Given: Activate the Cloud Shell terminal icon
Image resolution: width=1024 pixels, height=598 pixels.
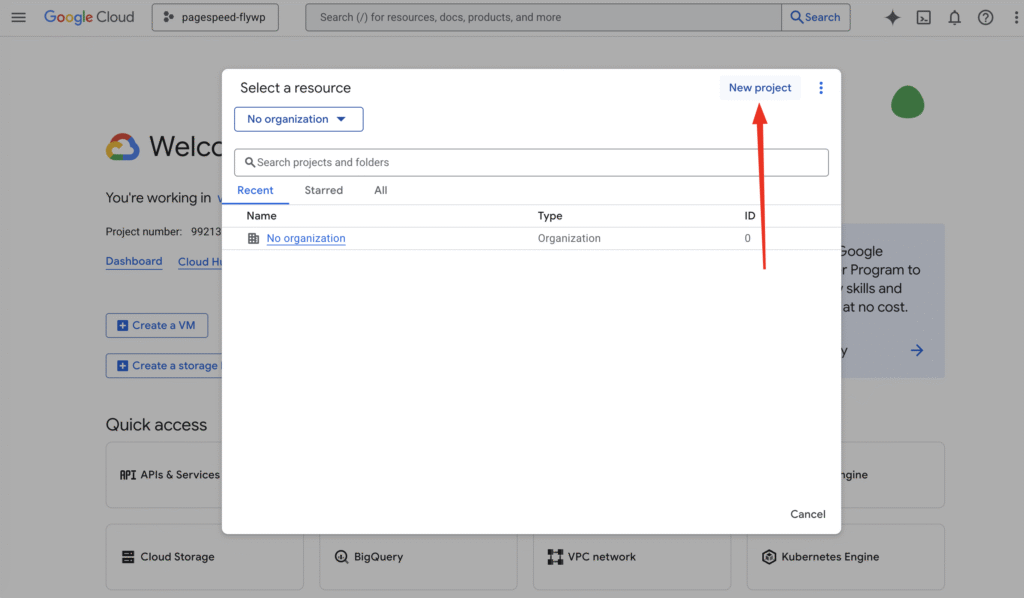Looking at the screenshot, I should 924,17.
